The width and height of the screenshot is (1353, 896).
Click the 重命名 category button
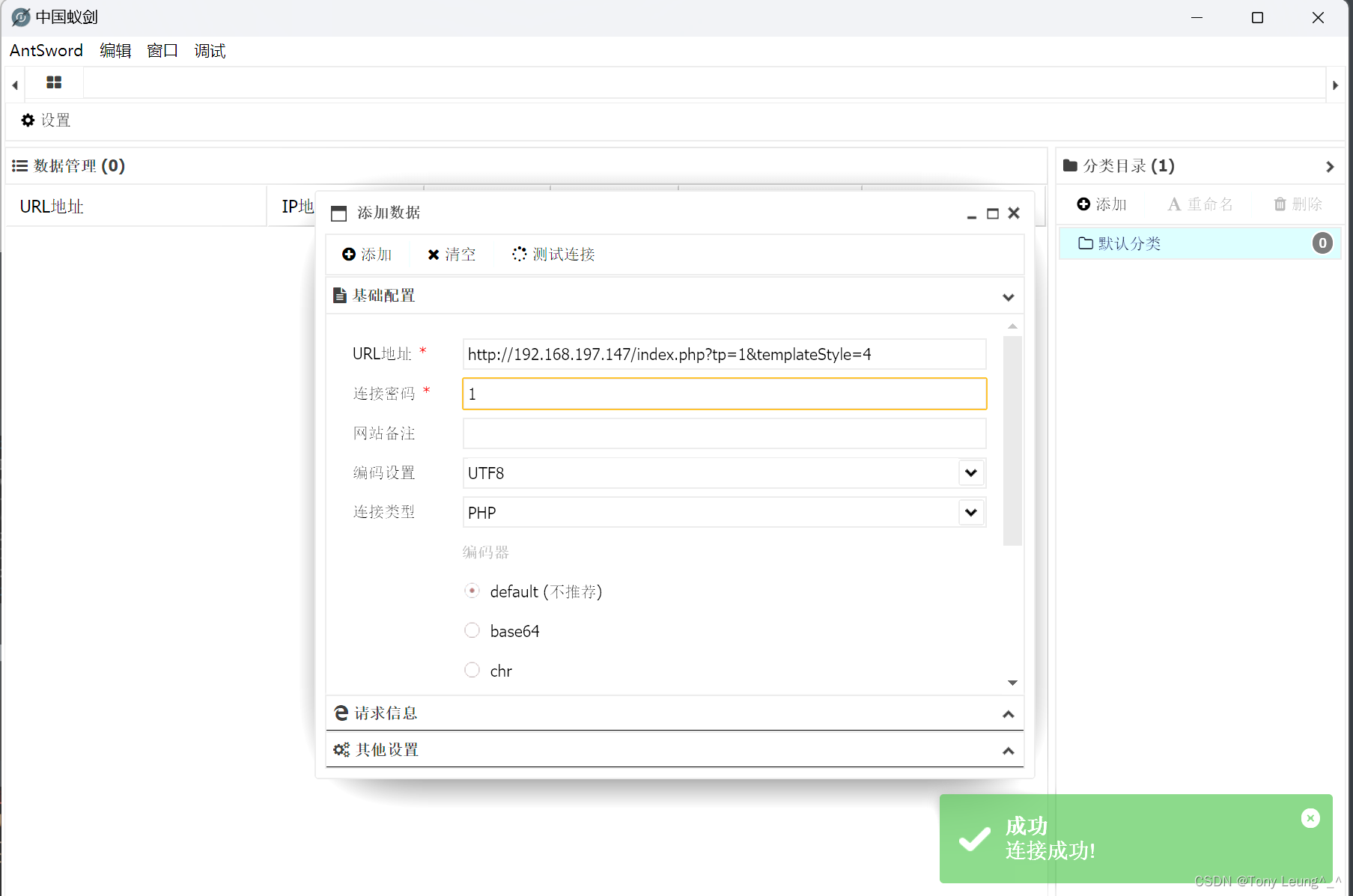(1200, 204)
